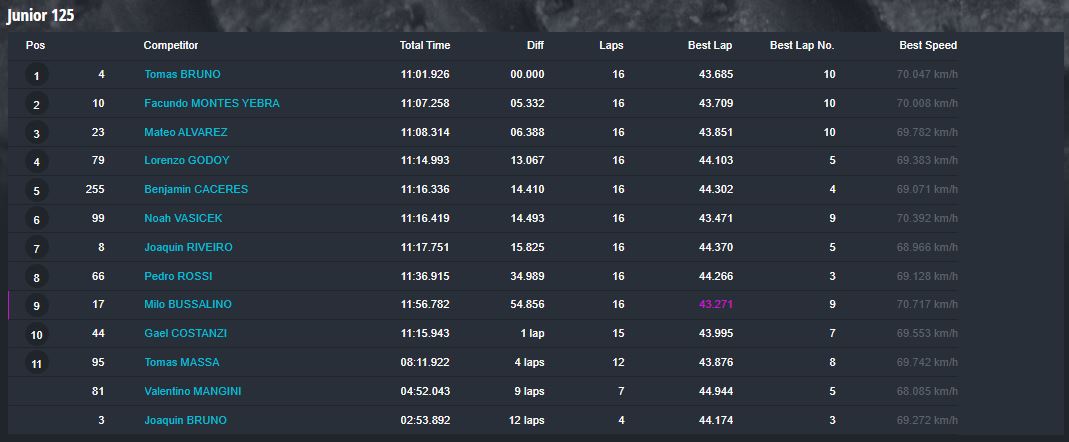Click the Junior 125 class heading
1069x442 pixels.
[x=40, y=16]
